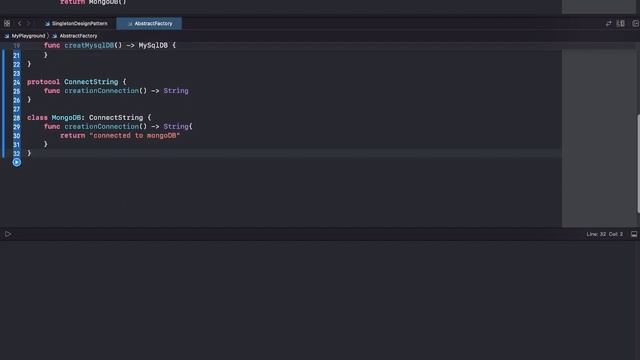640x360 pixels.
Task: Select the AbstractFactory tab
Action: click(149, 24)
